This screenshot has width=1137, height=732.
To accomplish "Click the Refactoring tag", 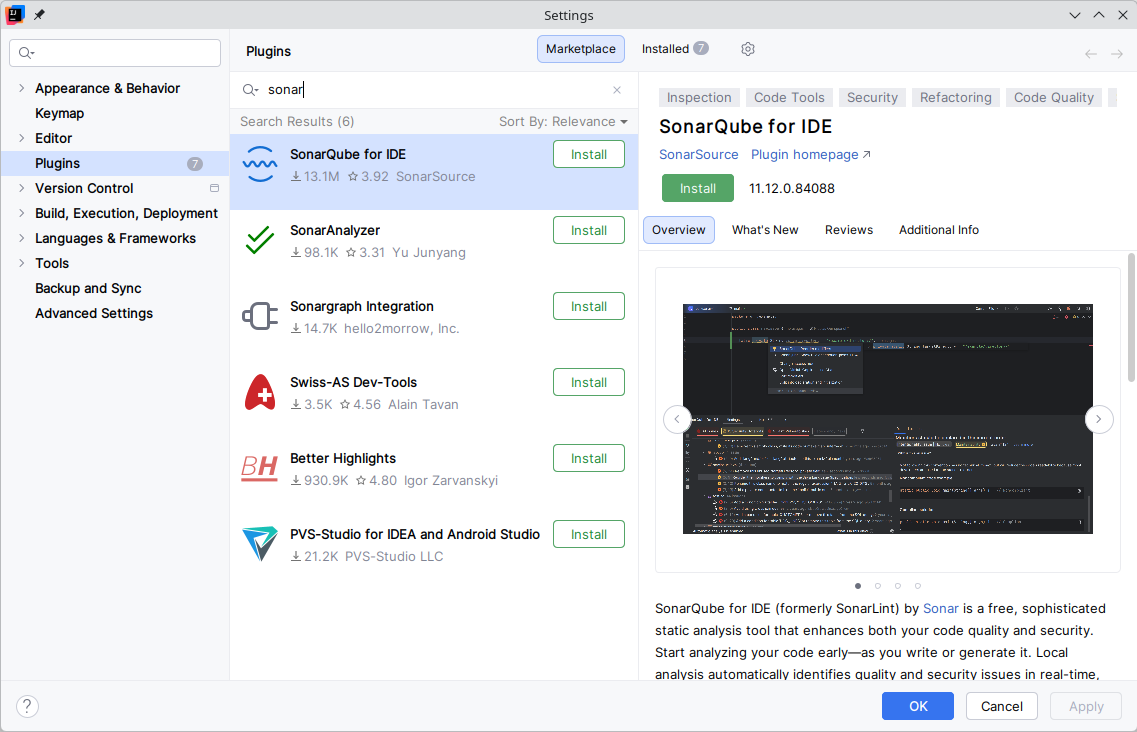I will click(956, 97).
